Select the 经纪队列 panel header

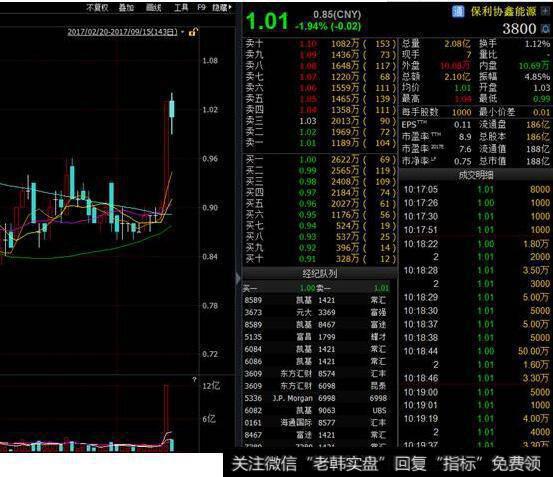(x=320, y=273)
